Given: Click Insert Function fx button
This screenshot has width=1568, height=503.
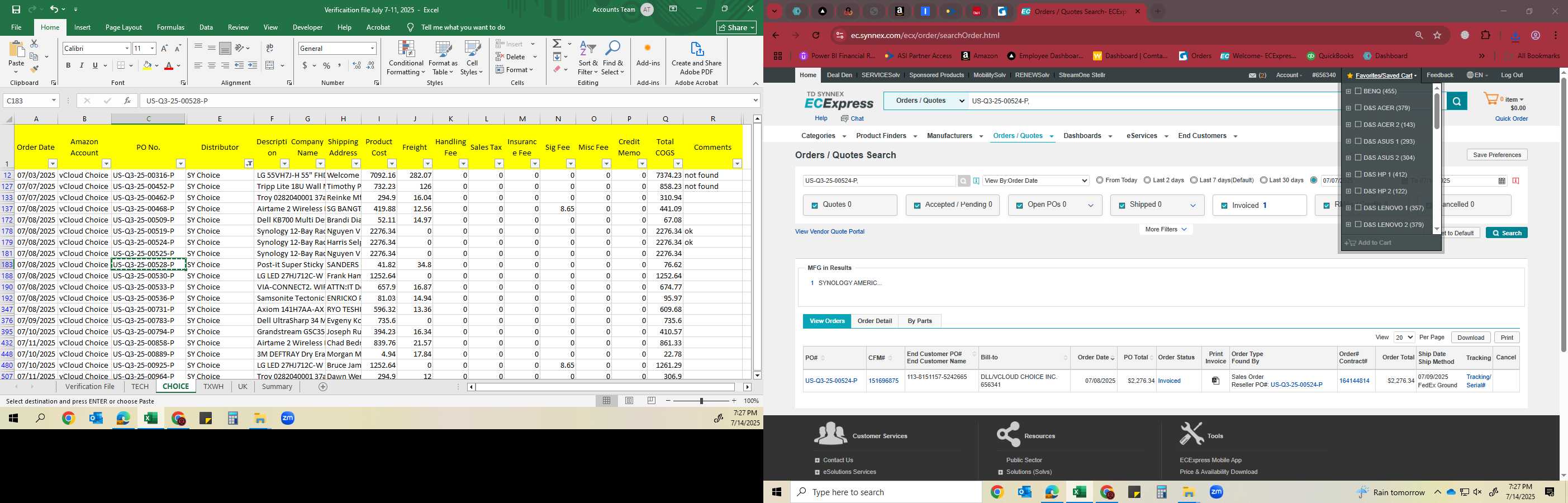Looking at the screenshot, I should point(127,101).
